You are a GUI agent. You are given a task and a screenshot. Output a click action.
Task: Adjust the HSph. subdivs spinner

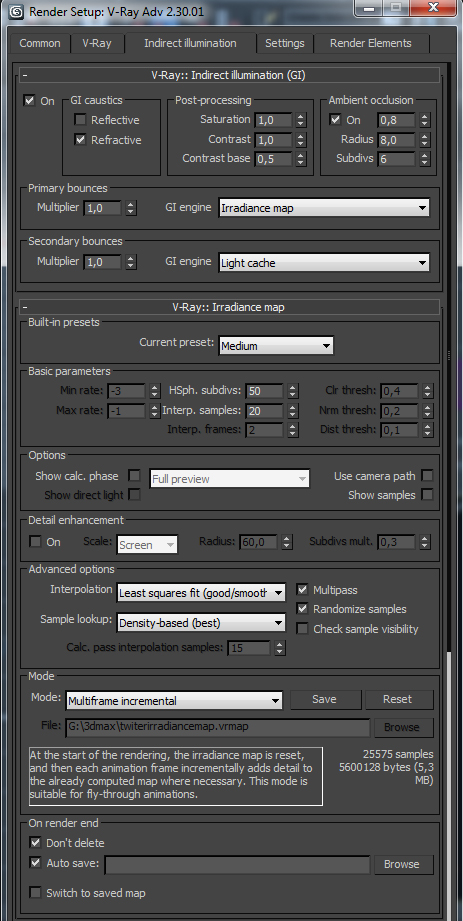(293, 391)
